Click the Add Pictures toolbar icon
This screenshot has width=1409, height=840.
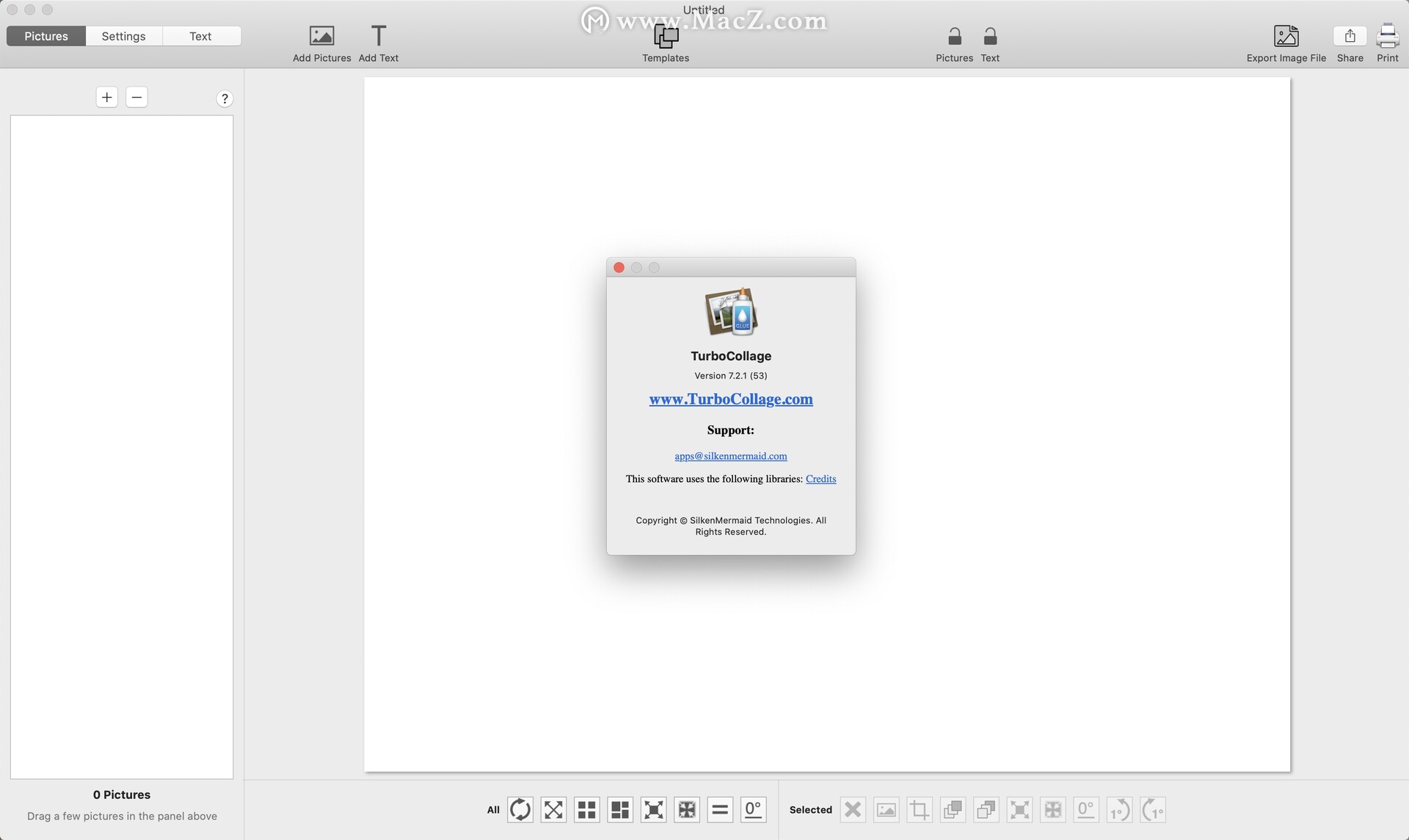(x=321, y=36)
